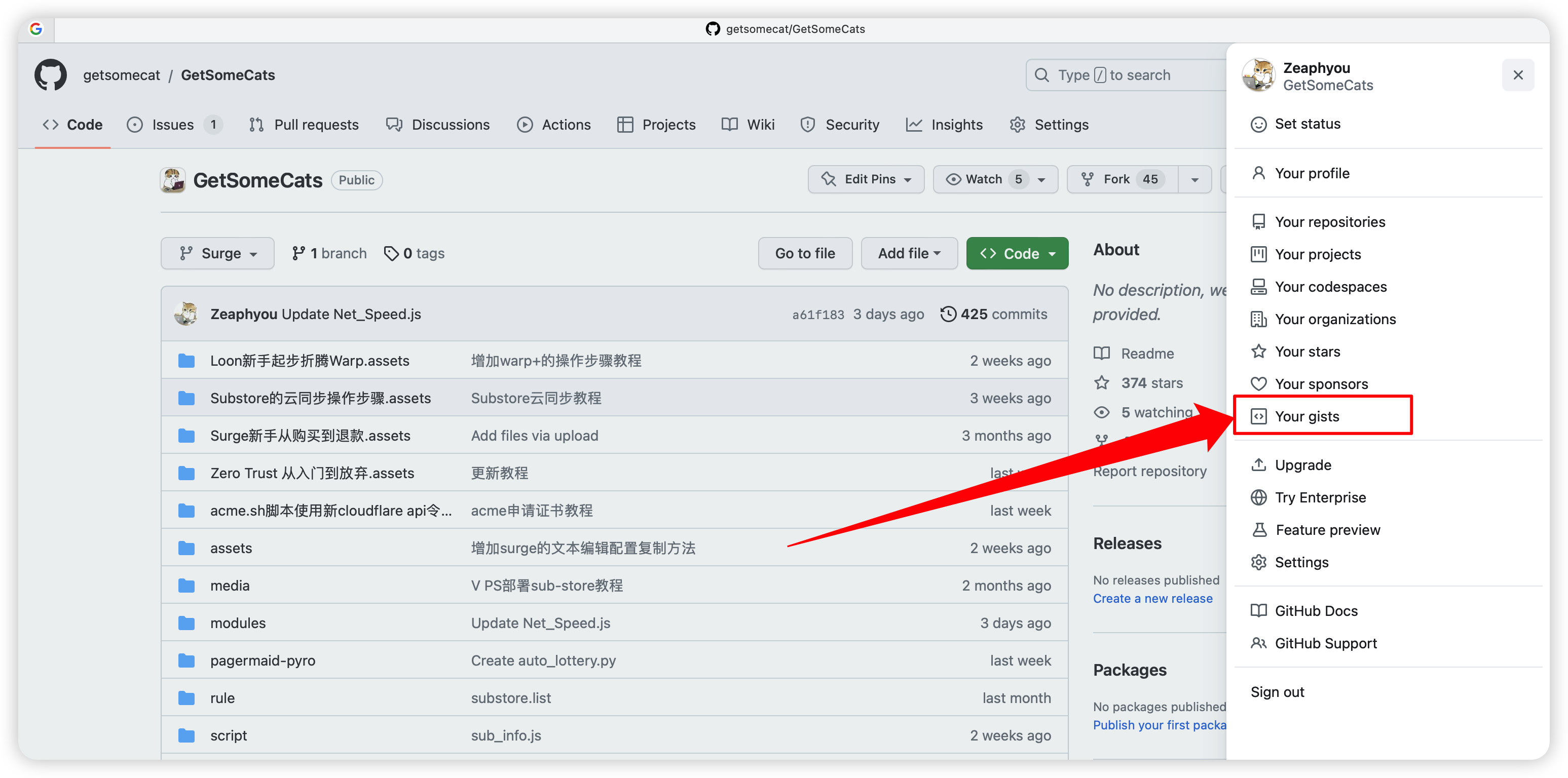Click the Set status smiley icon

[x=1258, y=124]
